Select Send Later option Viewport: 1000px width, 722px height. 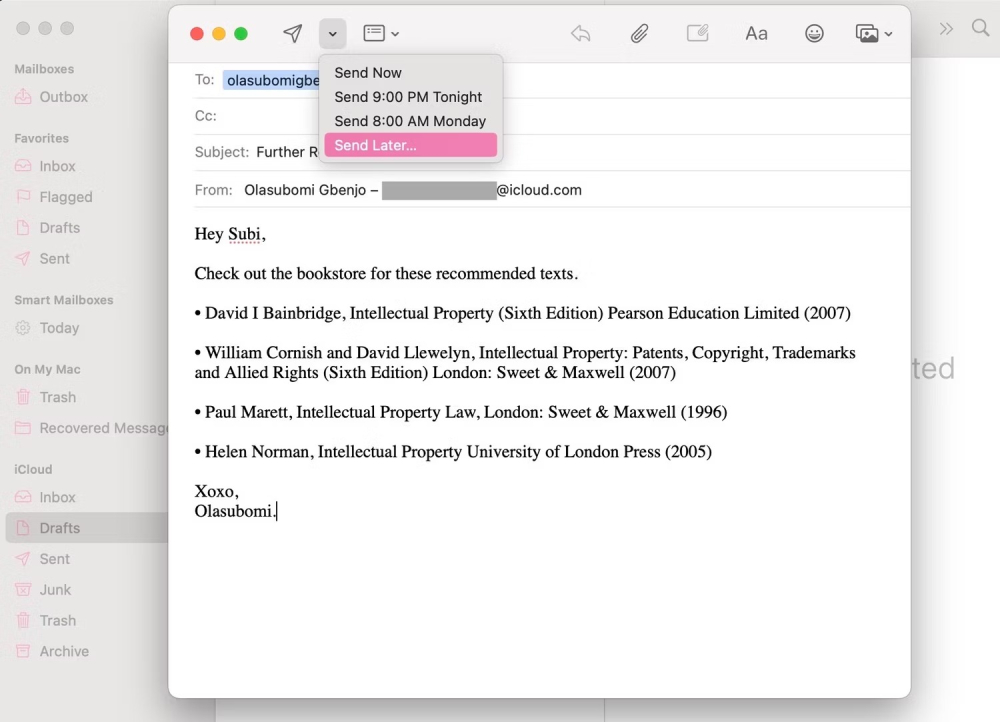point(374,145)
